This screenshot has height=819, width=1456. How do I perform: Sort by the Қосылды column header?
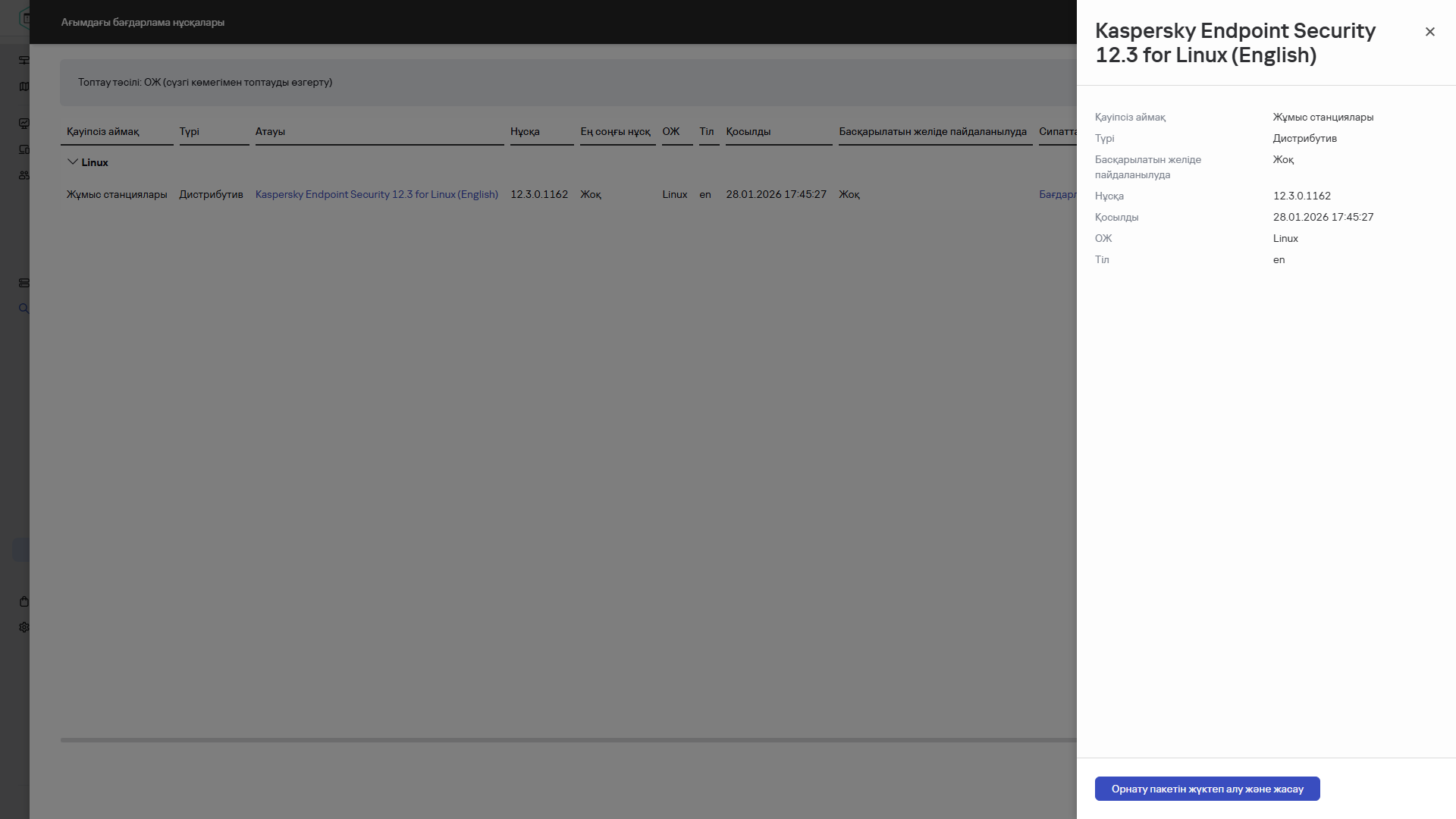coord(748,131)
